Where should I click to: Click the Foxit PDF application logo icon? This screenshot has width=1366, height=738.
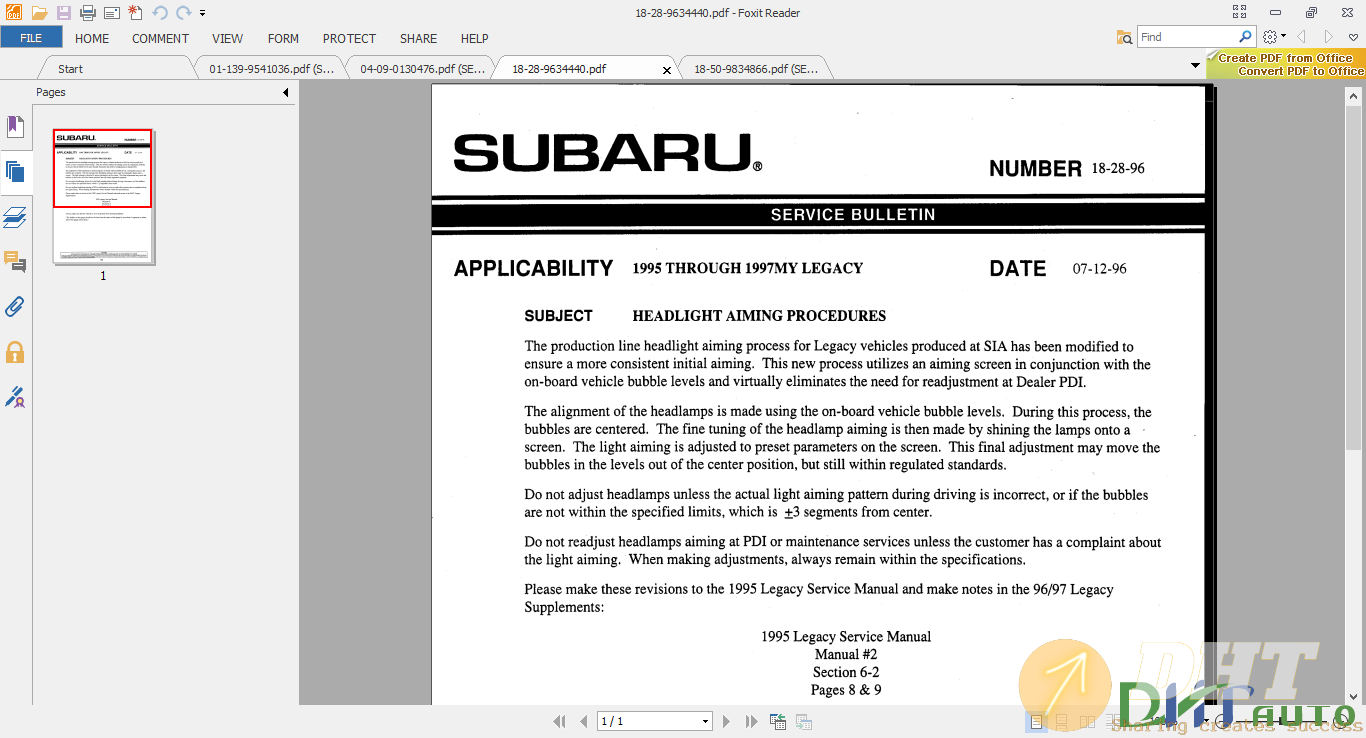coord(14,13)
